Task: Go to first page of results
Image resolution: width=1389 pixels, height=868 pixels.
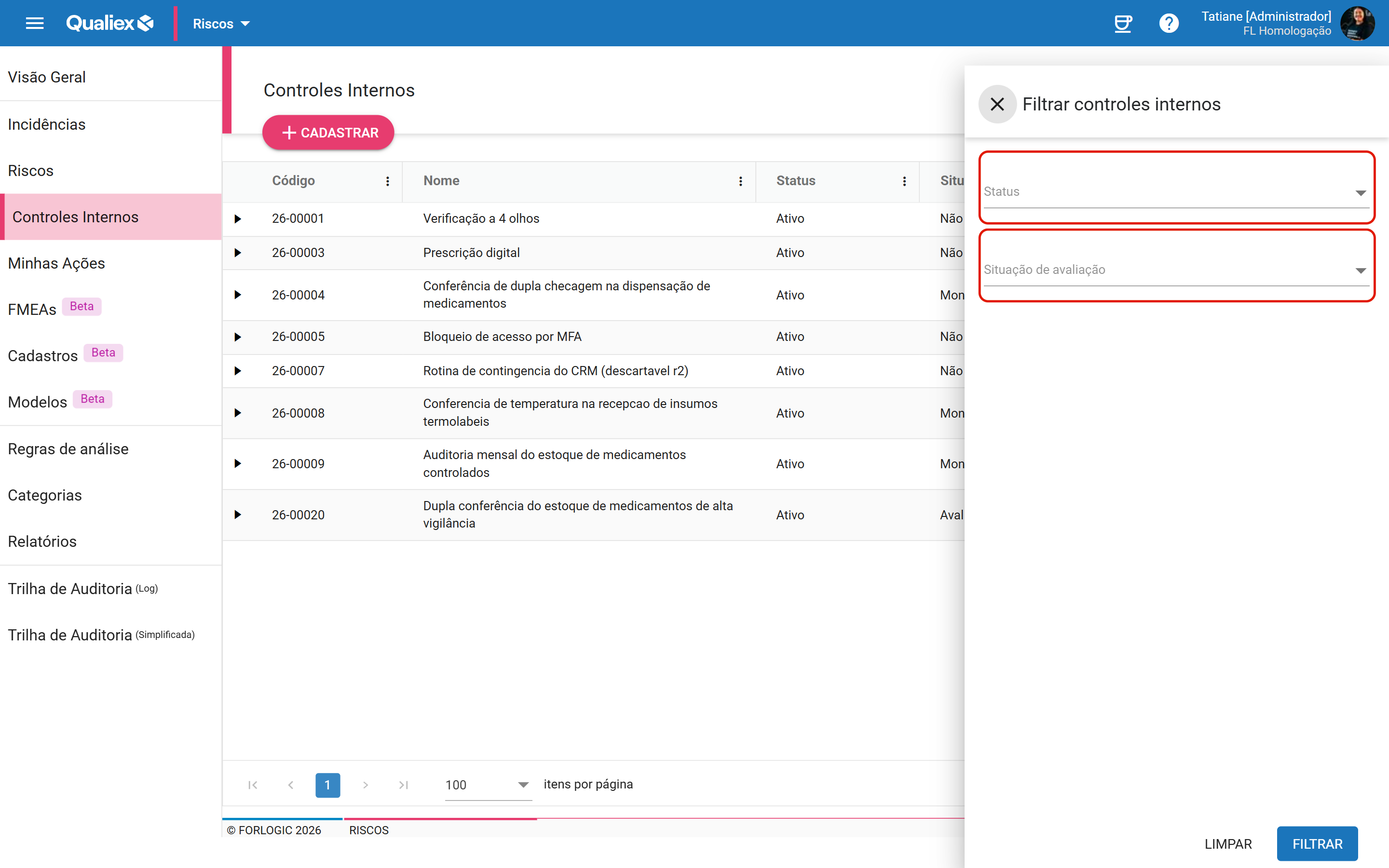Action: [x=253, y=785]
